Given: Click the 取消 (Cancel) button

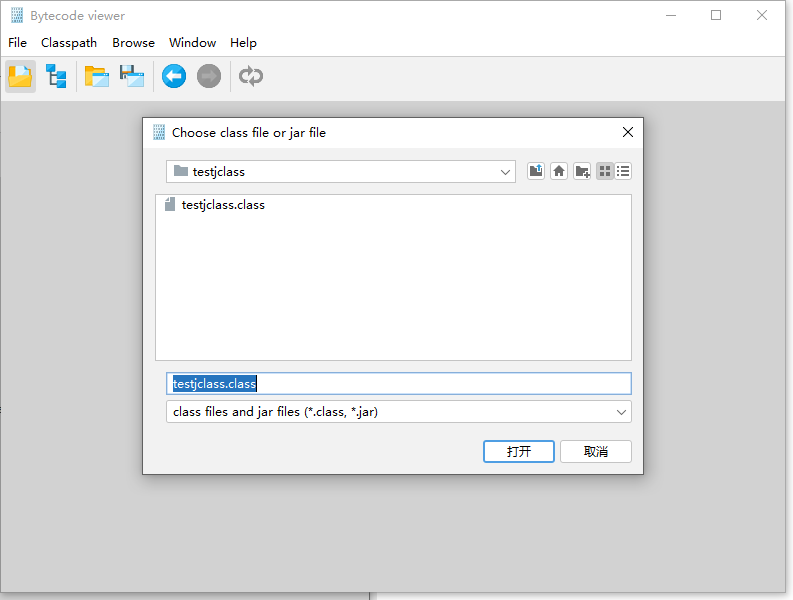Looking at the screenshot, I should tap(596, 451).
